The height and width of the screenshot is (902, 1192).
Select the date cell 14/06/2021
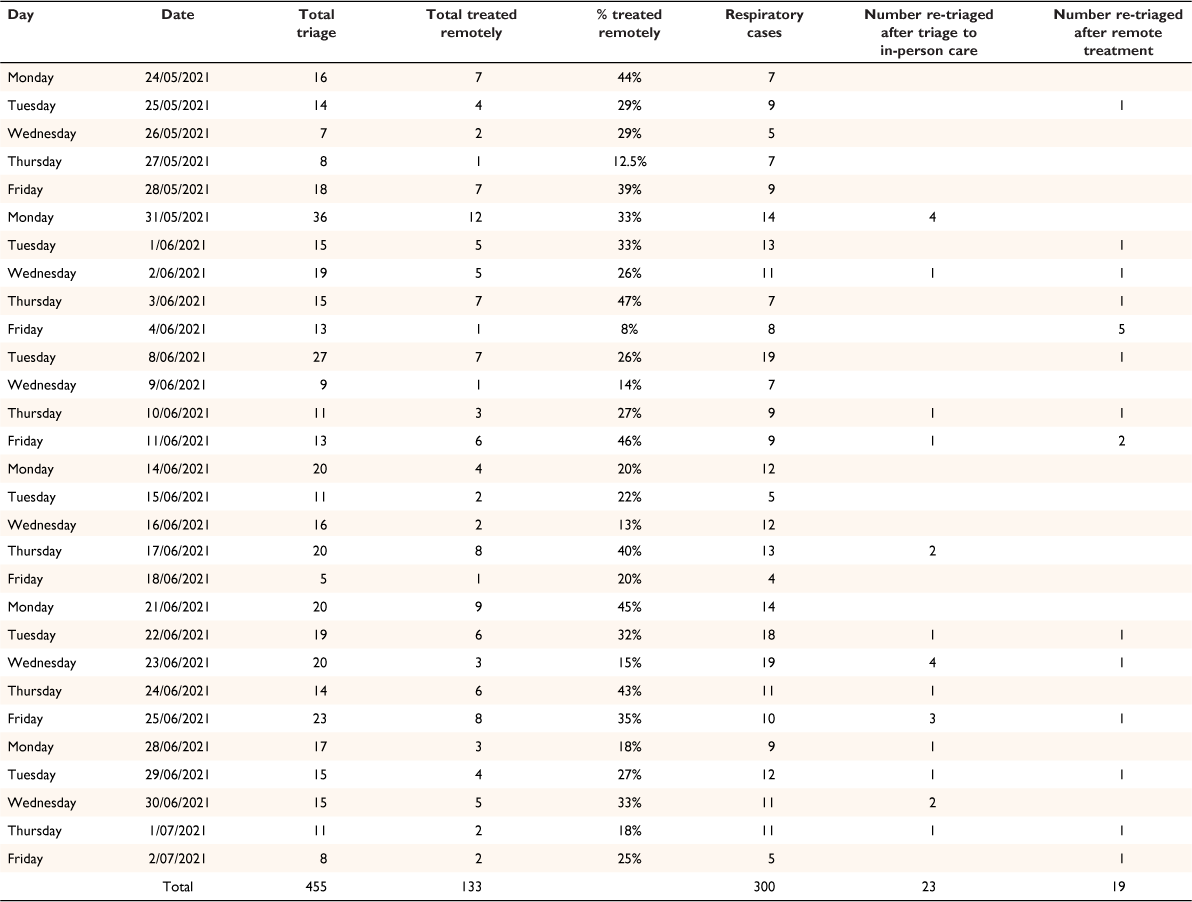tap(177, 470)
